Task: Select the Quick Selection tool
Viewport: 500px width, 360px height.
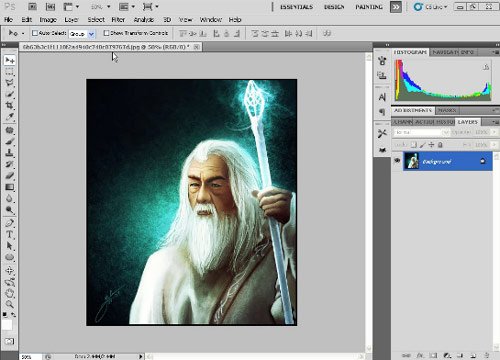Action: pyautogui.click(x=10, y=94)
